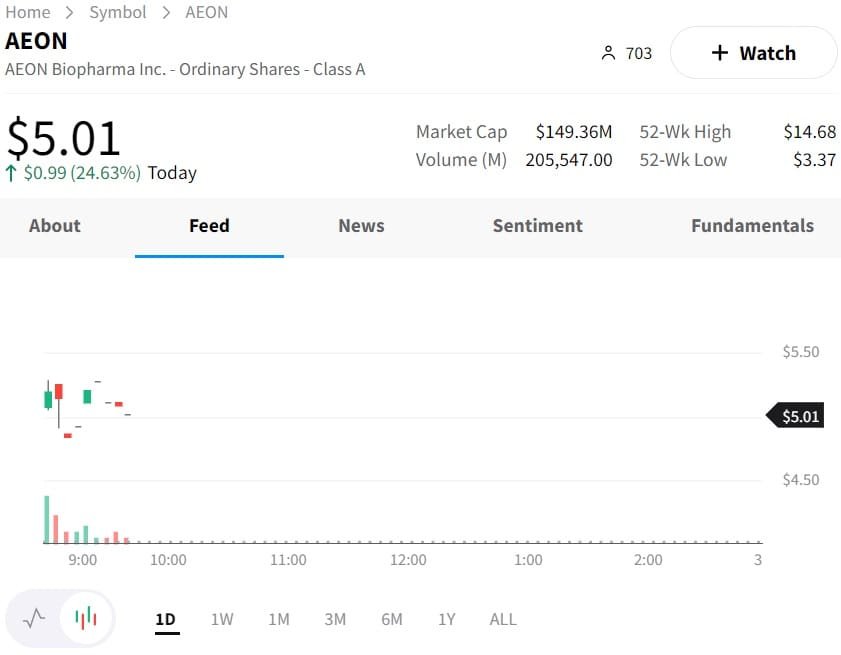This screenshot has height=655, width=841.
Task: Click the tallest green volume bar
Action: (x=46, y=519)
